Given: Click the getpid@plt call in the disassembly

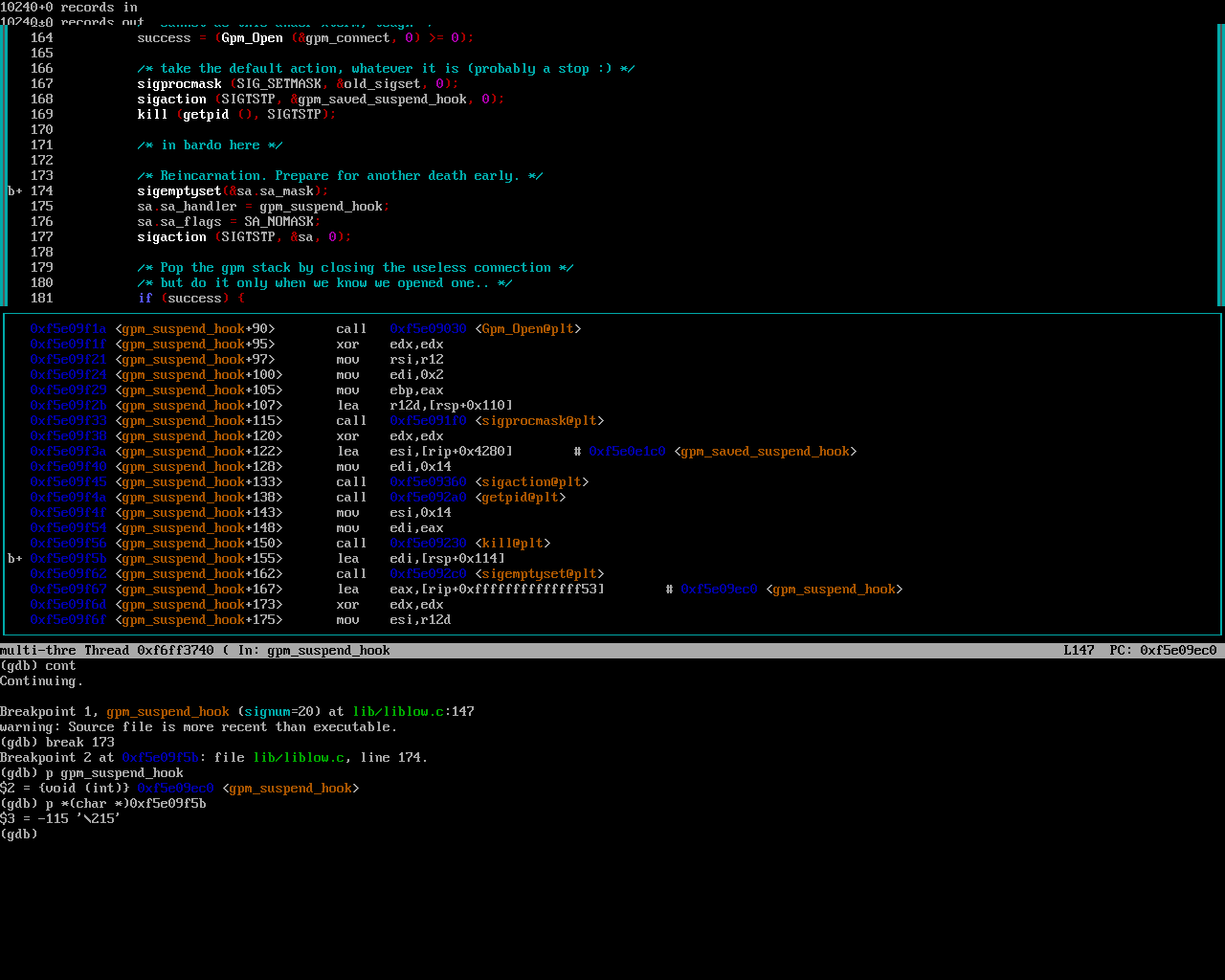Looking at the screenshot, I should 520,498.
